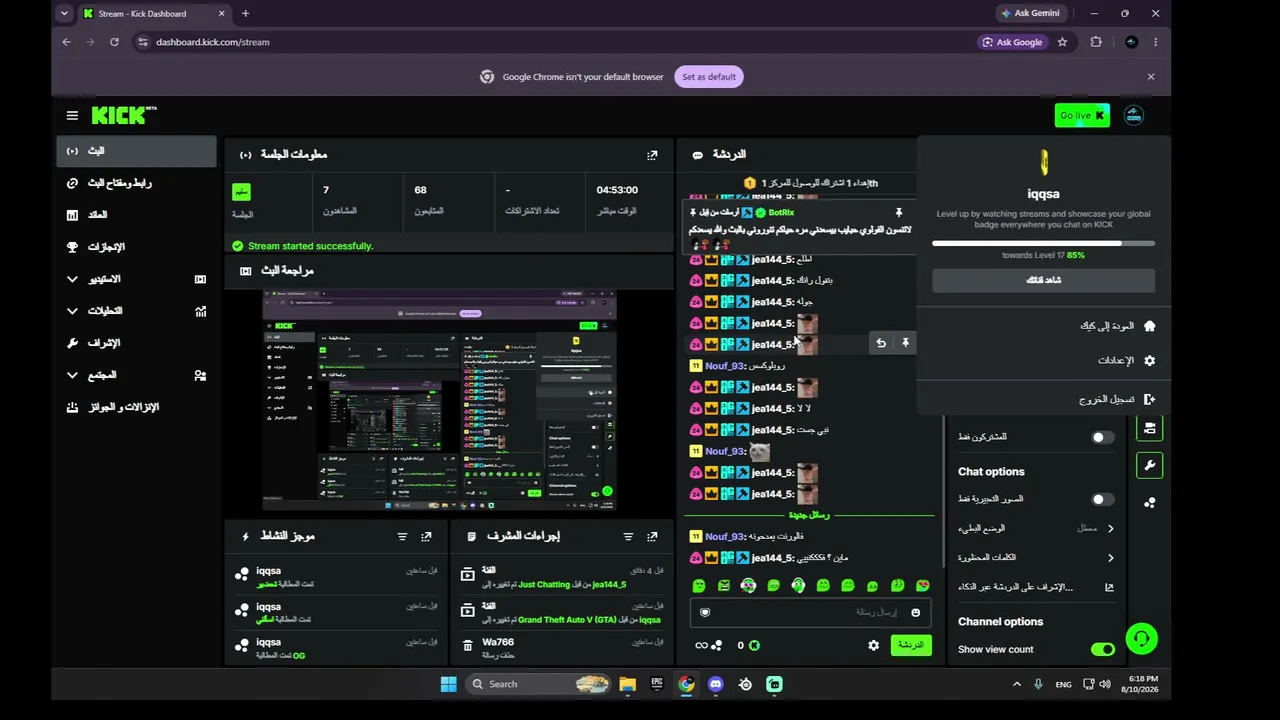Viewport: 1280px width, 720px height.
Task: Open Achievements (الإنجازات) in the sidebar
Action: [136, 247]
